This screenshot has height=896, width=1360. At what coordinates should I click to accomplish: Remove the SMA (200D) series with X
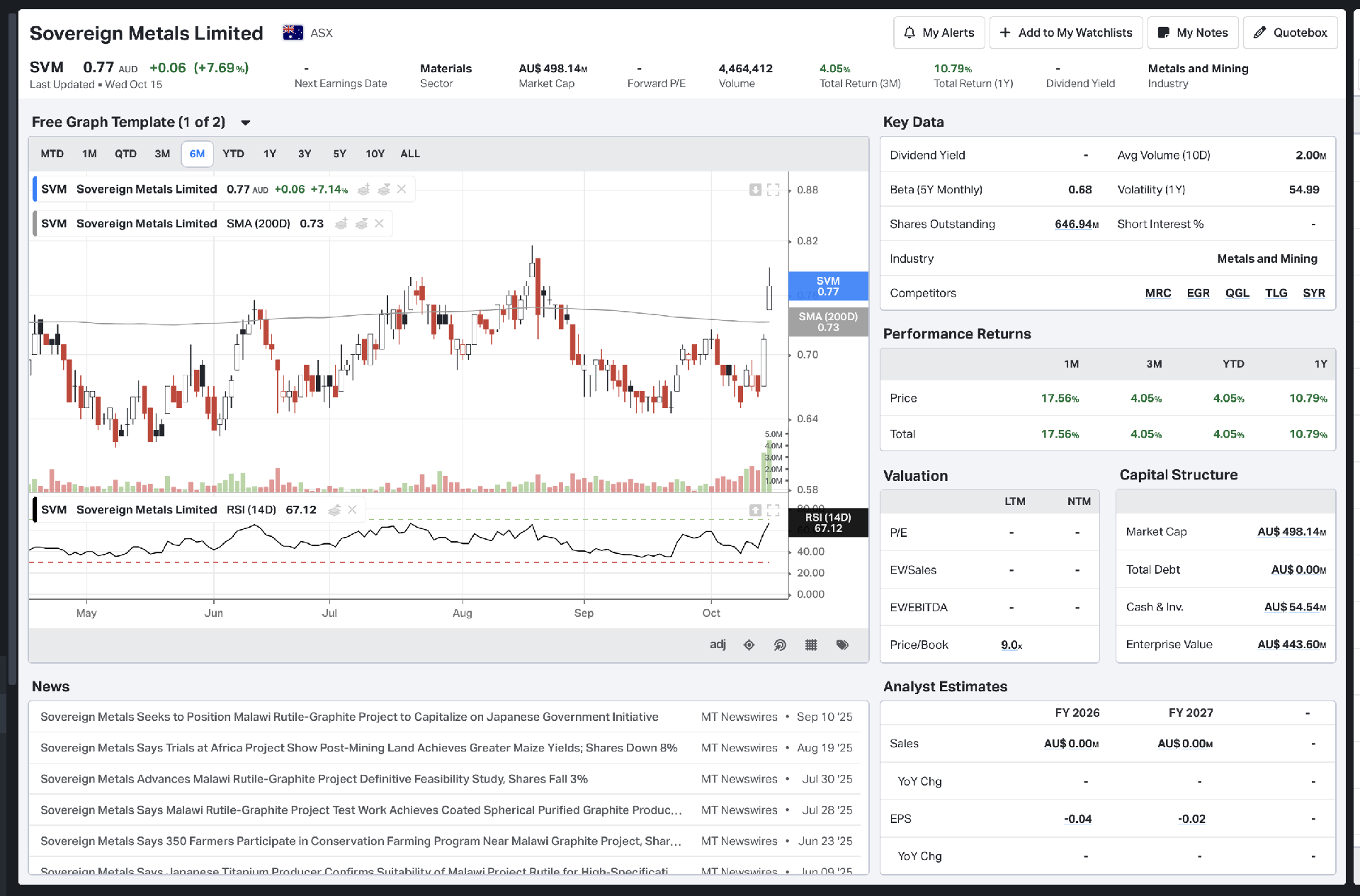pyautogui.click(x=380, y=224)
